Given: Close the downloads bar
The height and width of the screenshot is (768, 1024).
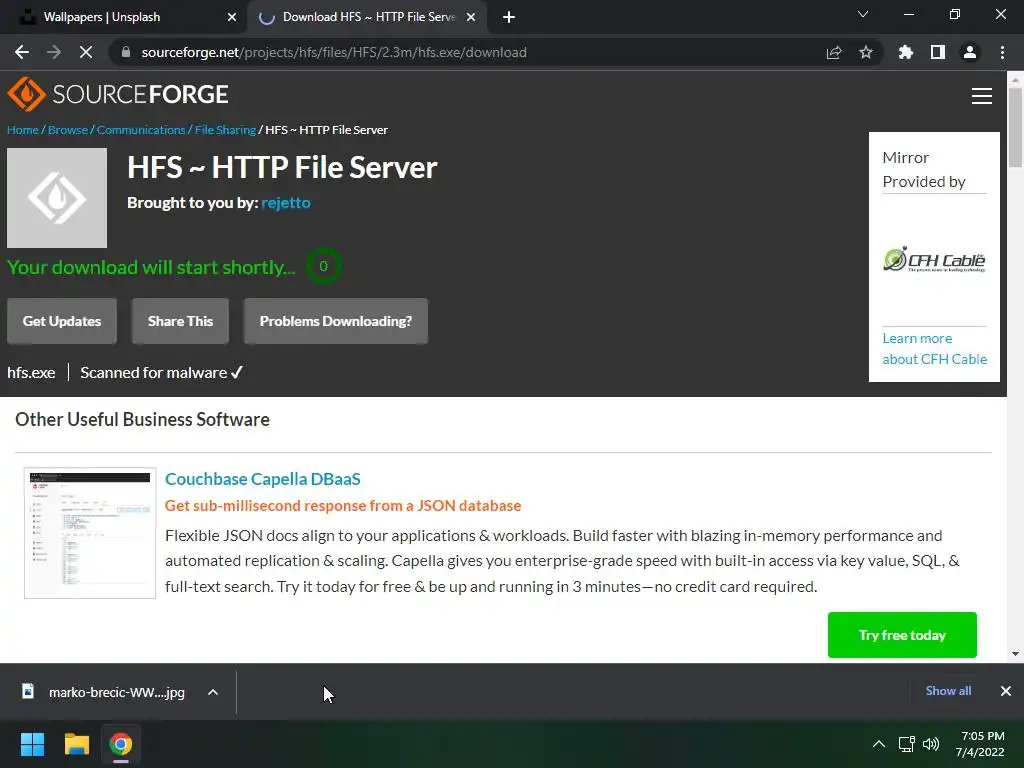Looking at the screenshot, I should point(1006,691).
